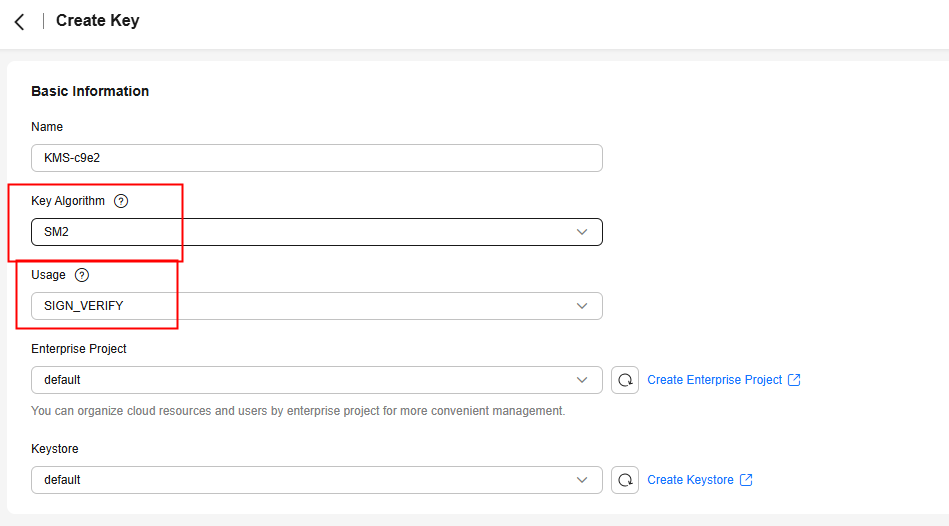Screen dimensions: 949x526
Task: Click the Create Keystore link
Action: point(690,479)
